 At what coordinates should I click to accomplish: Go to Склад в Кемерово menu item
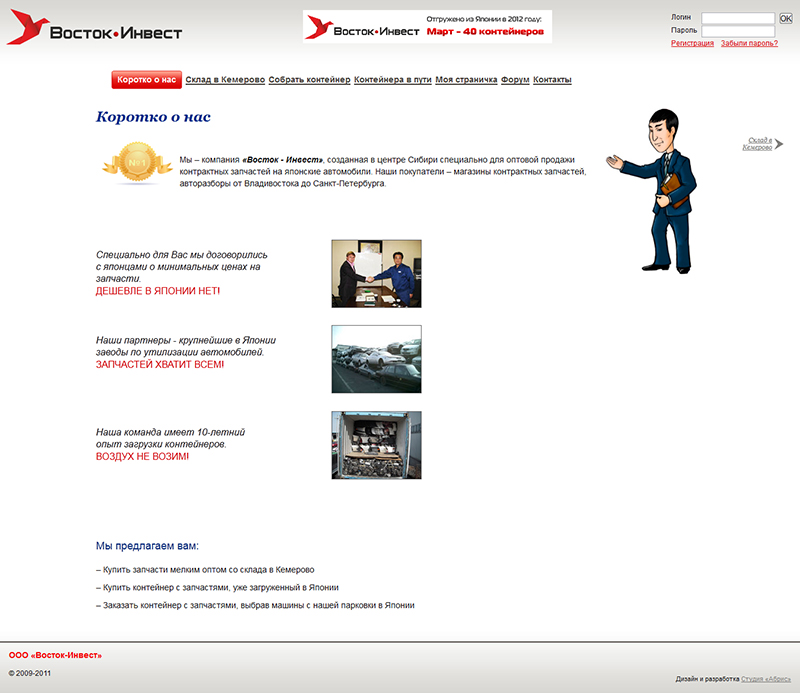225,80
